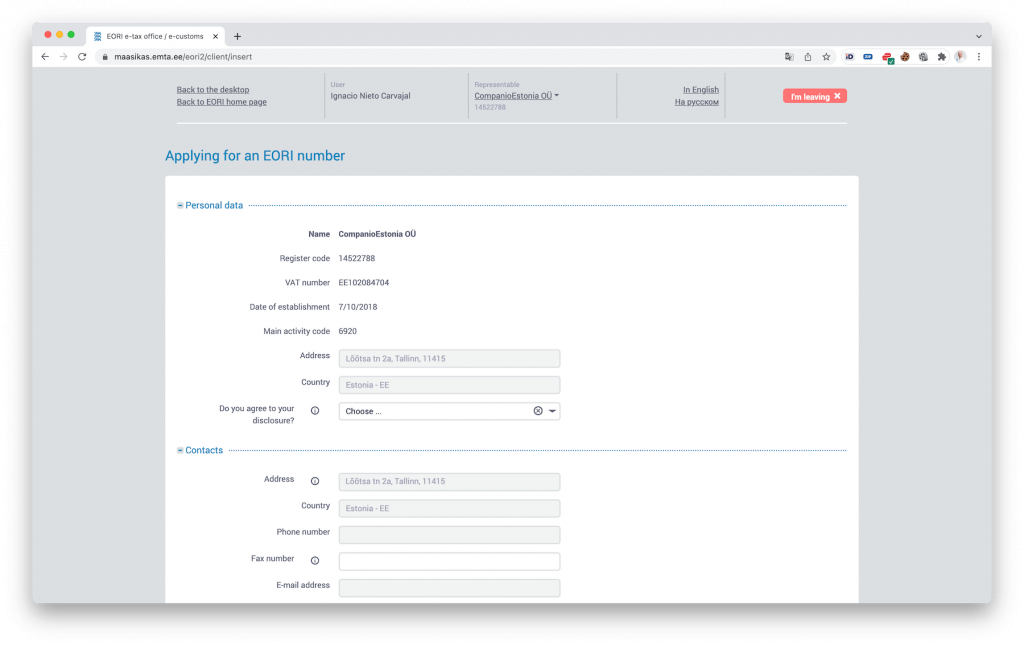Open the CompanioEstonia OÜ representable dropdown
The width and height of the screenshot is (1024, 646).
516,96
